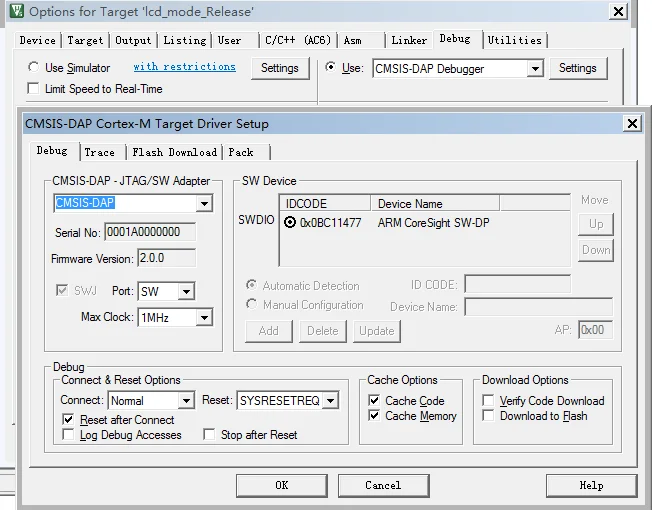Toggle the Reset after Connect checkbox
This screenshot has height=510, width=652.
click(x=68, y=419)
